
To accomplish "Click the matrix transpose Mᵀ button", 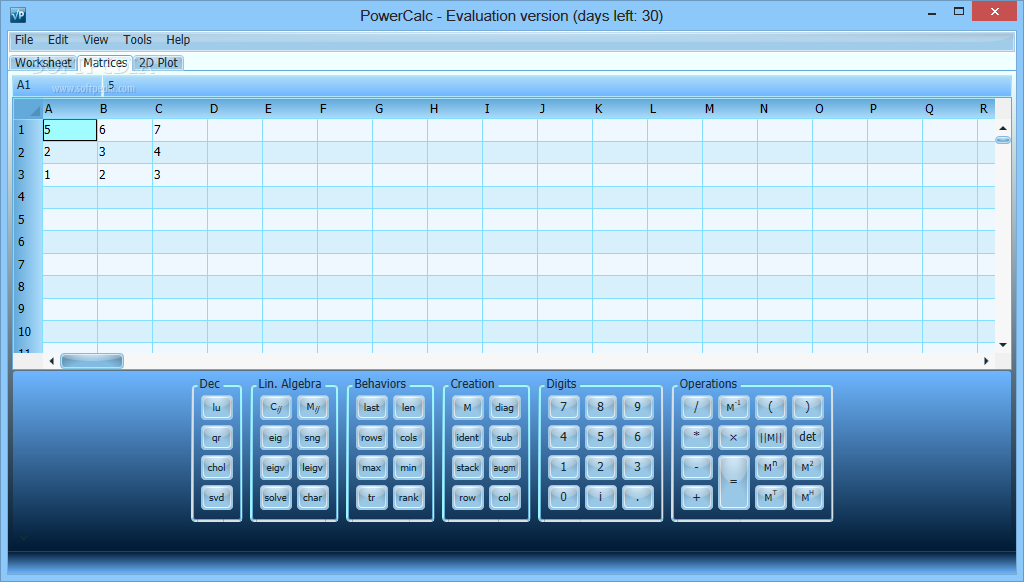I will [771, 498].
